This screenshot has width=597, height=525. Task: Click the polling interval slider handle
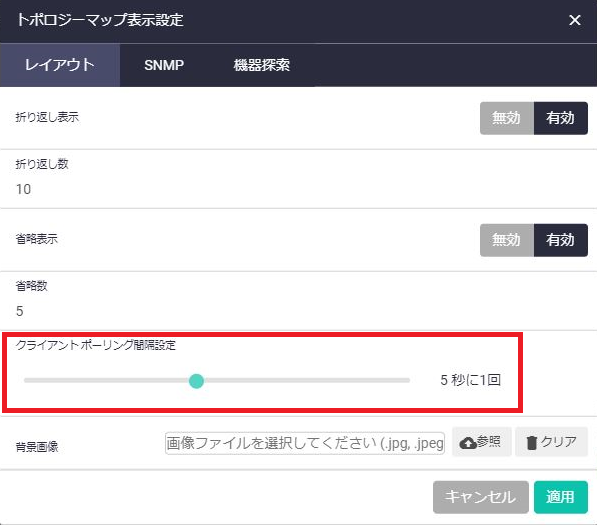(196, 381)
